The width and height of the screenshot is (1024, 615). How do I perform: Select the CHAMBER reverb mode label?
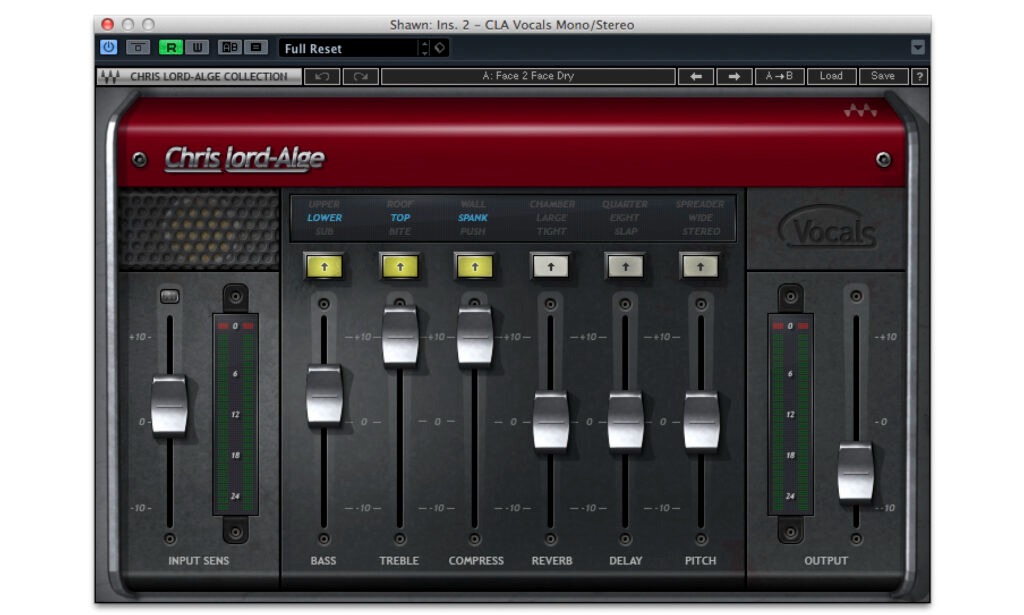552,204
